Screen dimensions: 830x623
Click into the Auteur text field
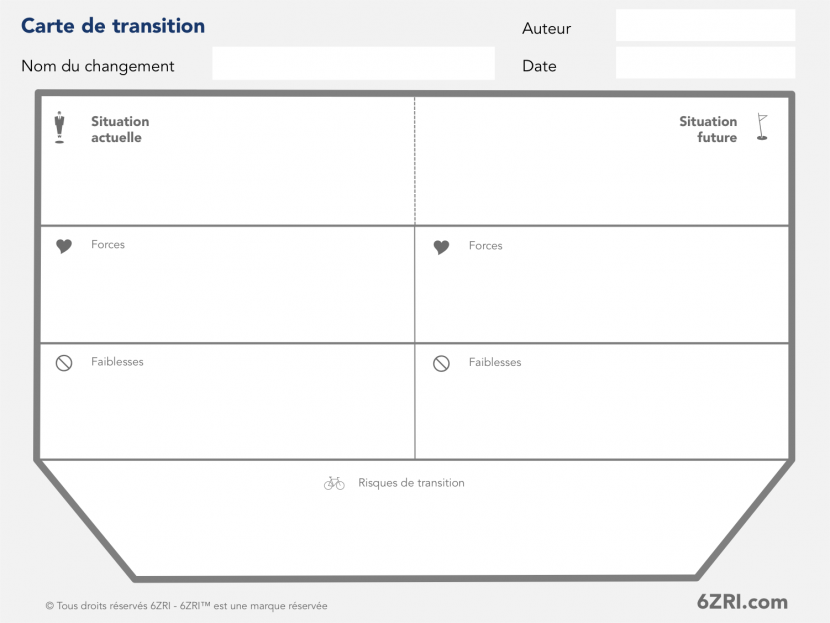point(706,25)
